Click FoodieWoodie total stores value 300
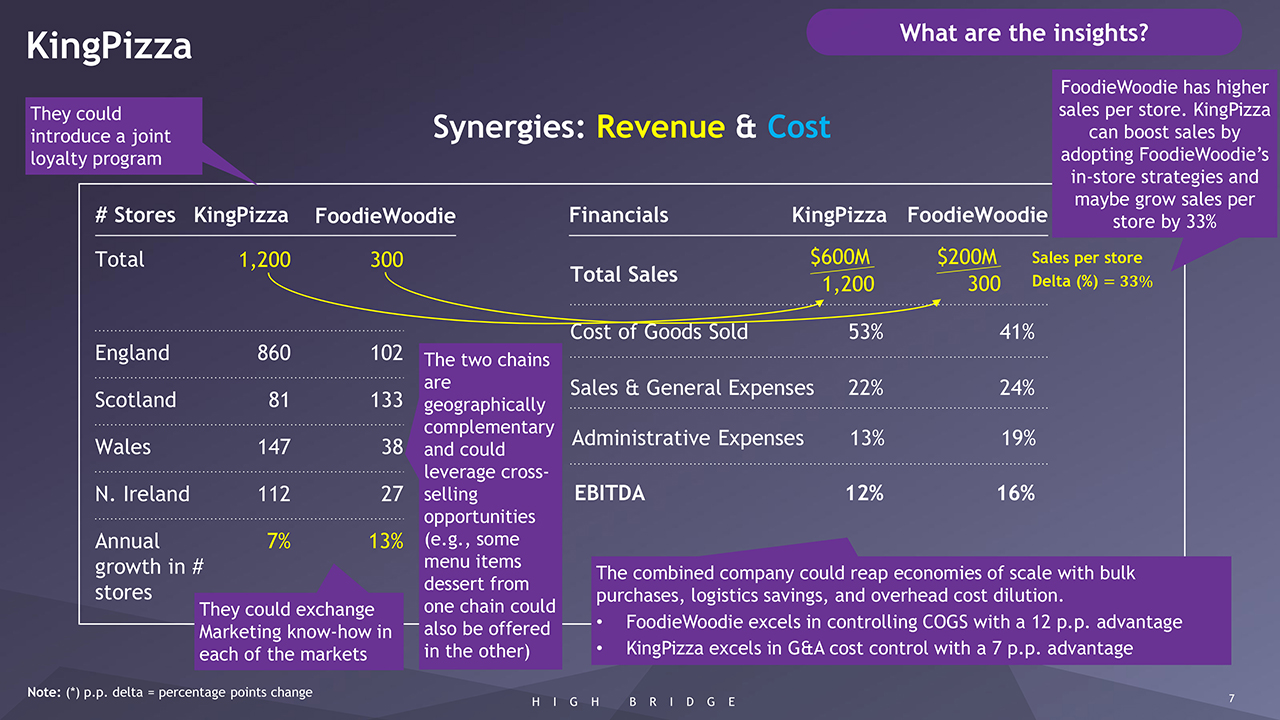This screenshot has height=720, width=1280. pos(386,260)
